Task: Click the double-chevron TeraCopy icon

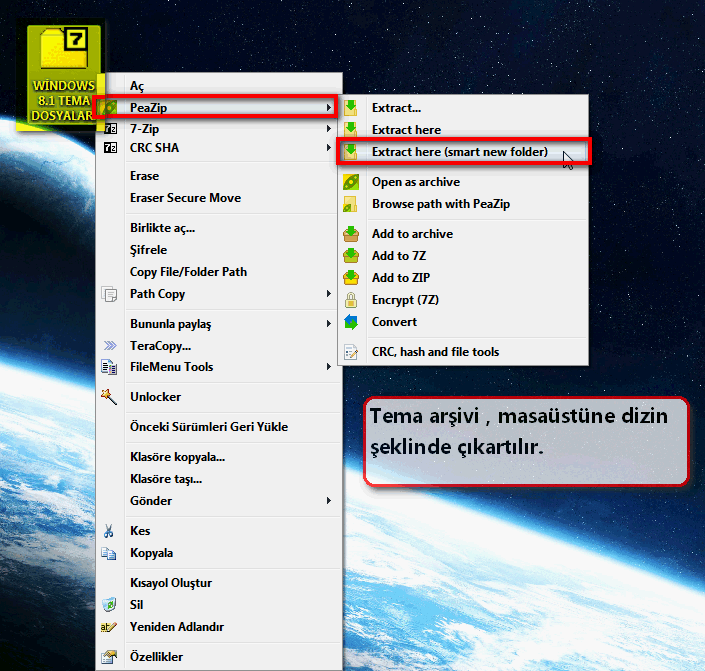Action: (110, 345)
